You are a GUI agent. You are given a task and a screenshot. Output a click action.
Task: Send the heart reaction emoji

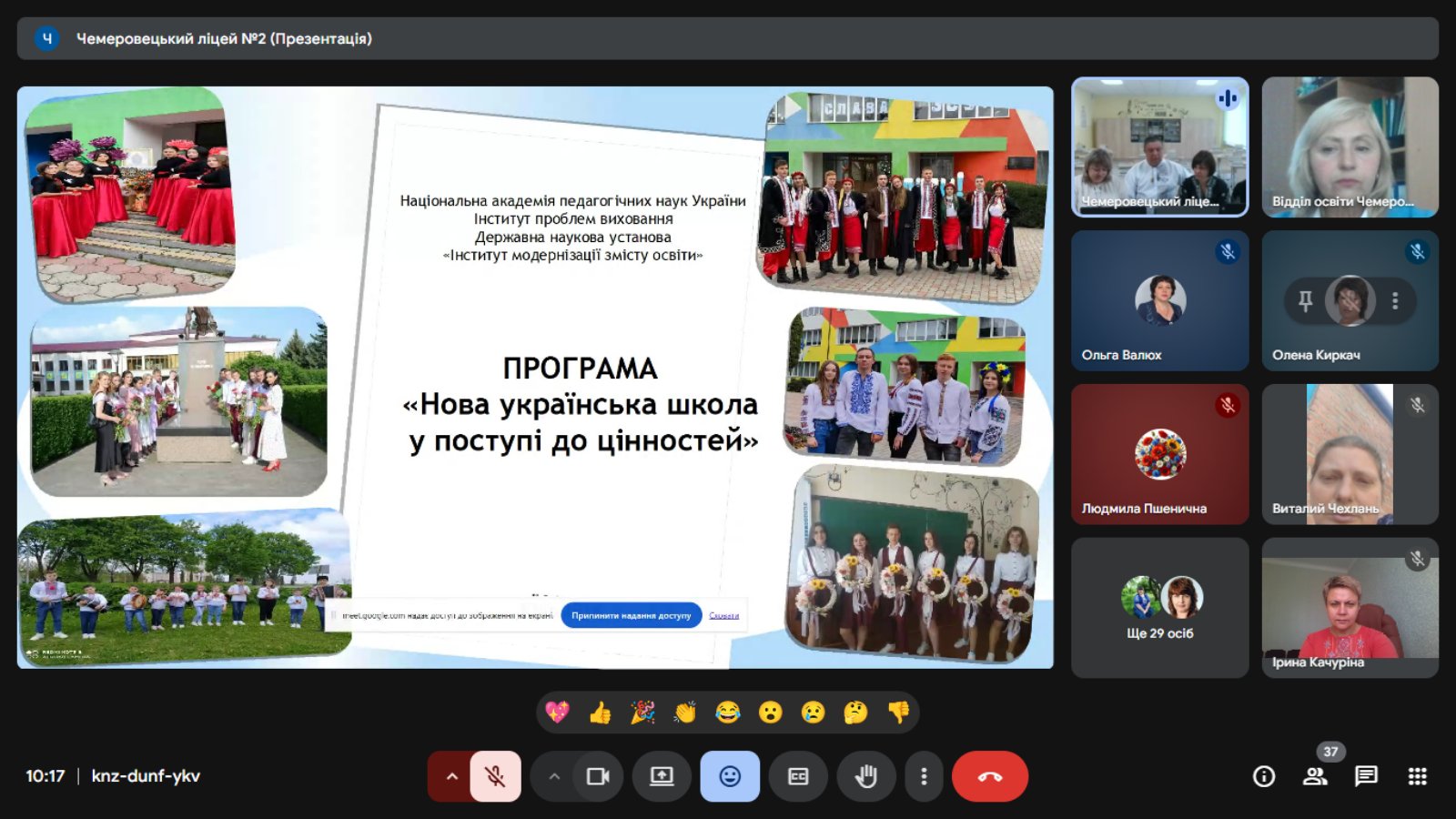557,713
